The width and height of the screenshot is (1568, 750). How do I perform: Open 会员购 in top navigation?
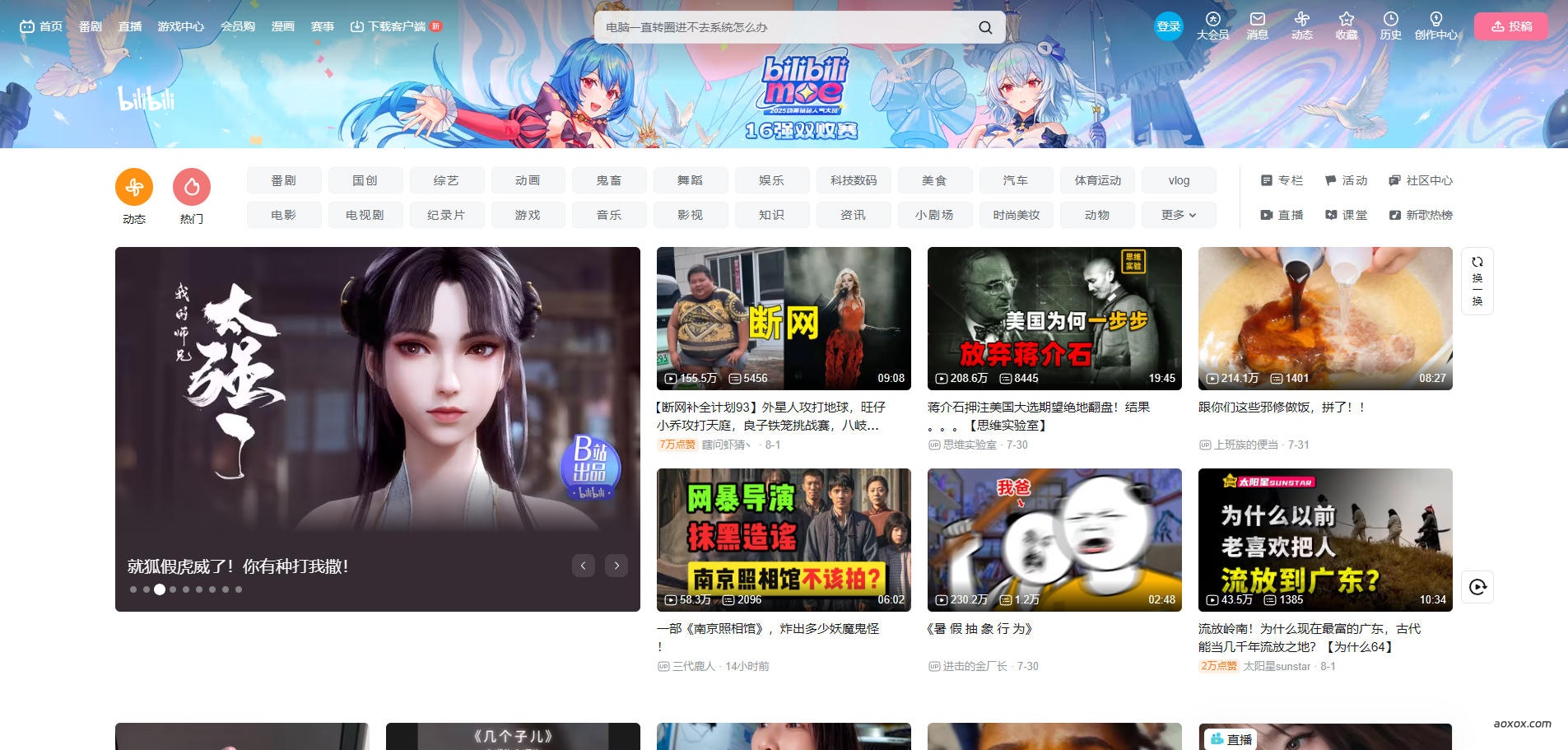pos(238,26)
